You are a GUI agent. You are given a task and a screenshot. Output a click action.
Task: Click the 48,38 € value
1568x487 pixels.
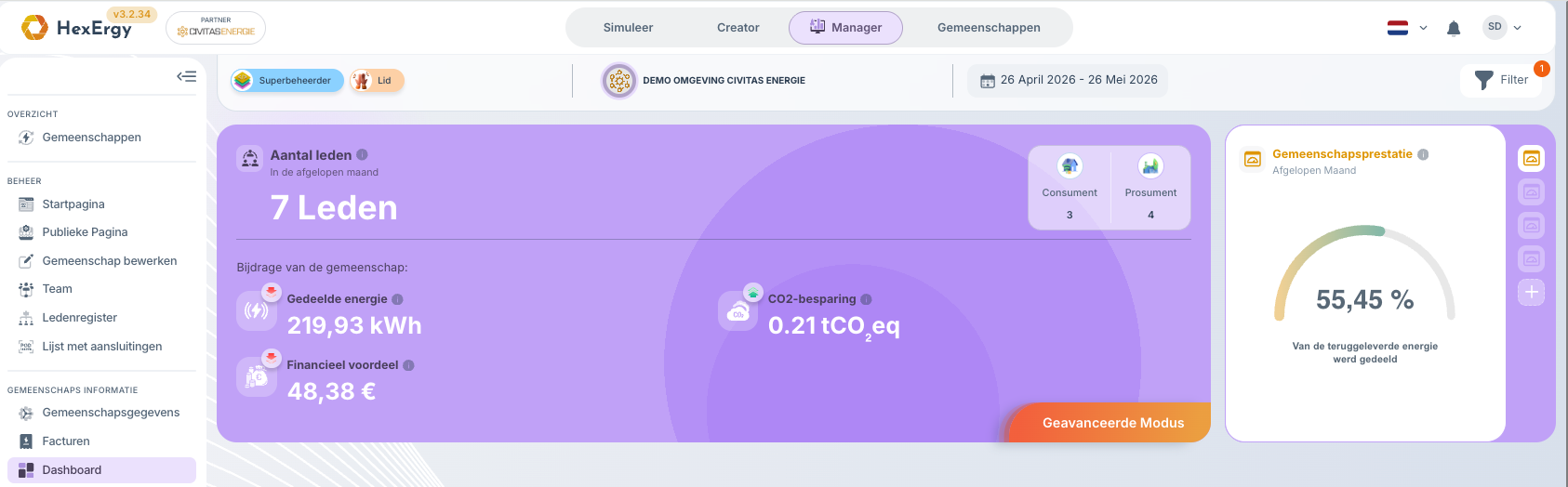tap(332, 391)
